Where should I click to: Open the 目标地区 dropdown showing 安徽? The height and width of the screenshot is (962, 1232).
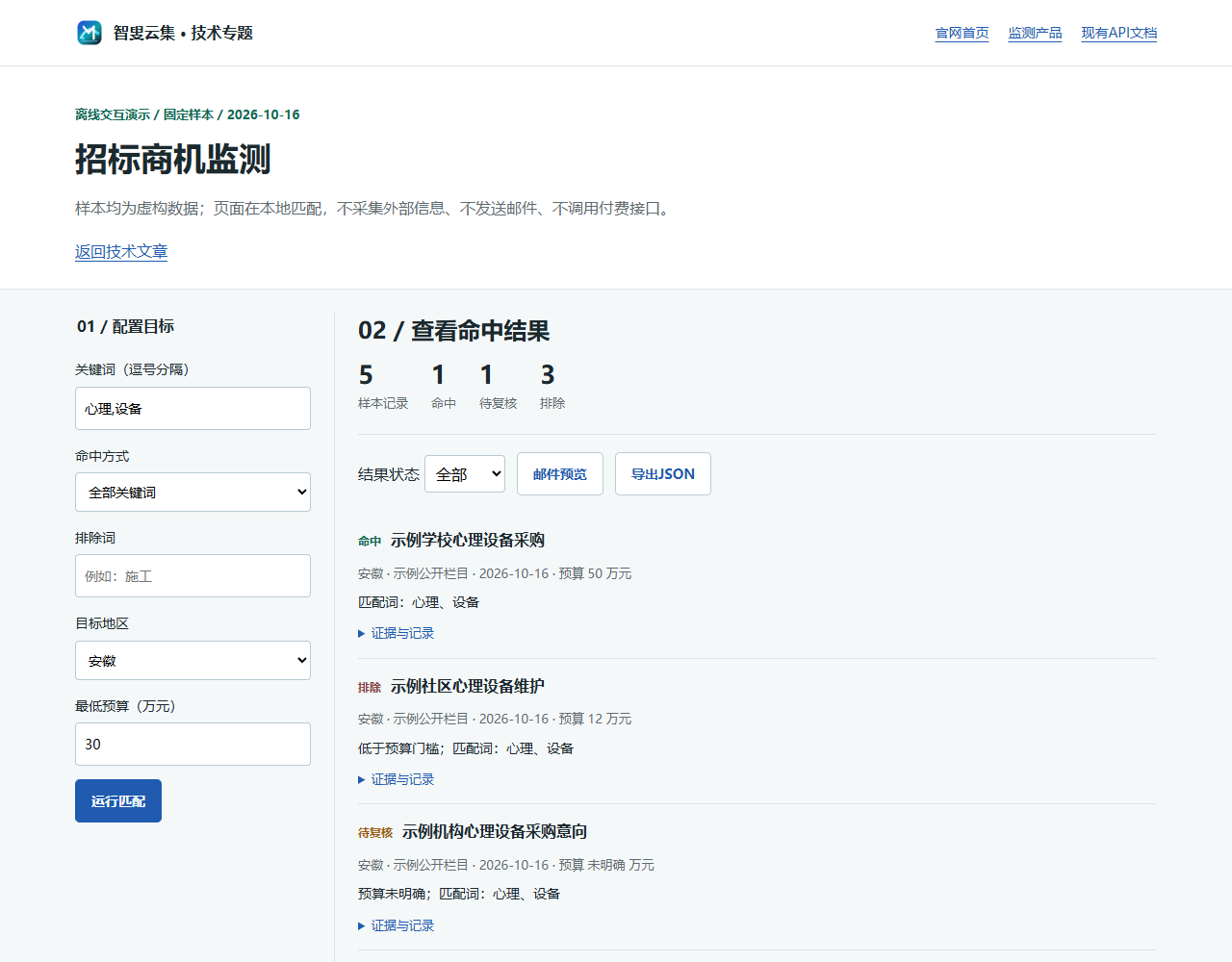pos(192,661)
